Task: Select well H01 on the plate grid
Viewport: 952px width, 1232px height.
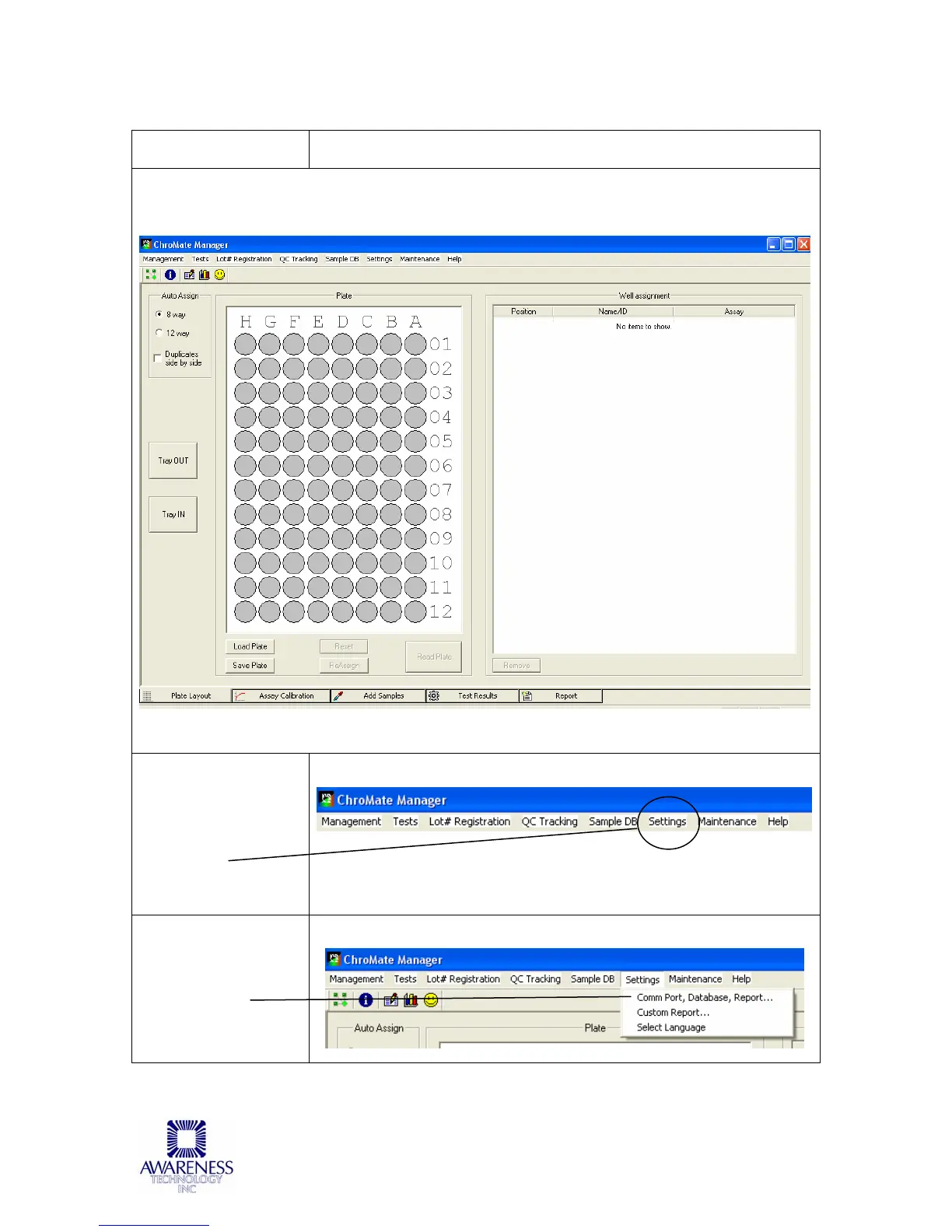Action: [x=245, y=344]
